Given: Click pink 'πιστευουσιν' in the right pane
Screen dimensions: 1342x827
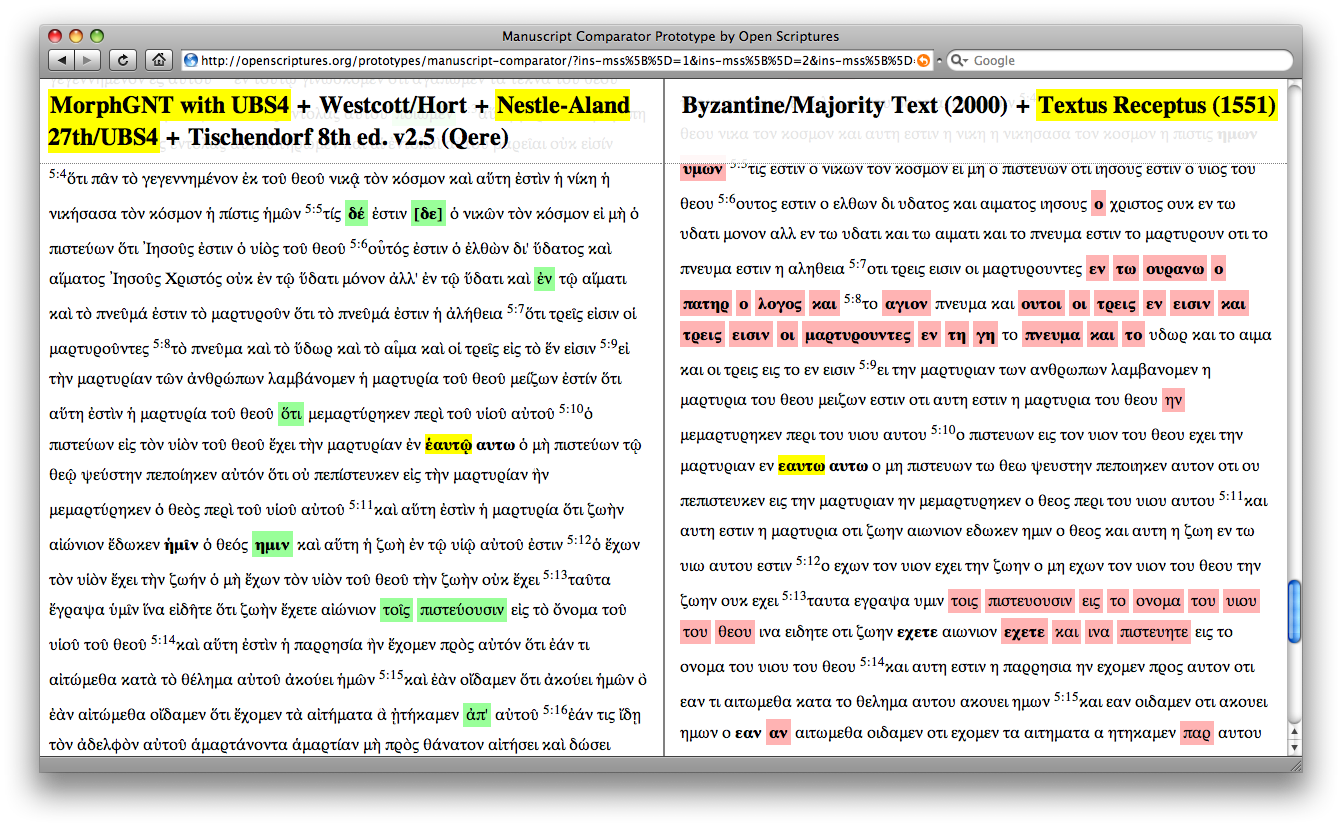Looking at the screenshot, I should (1030, 600).
